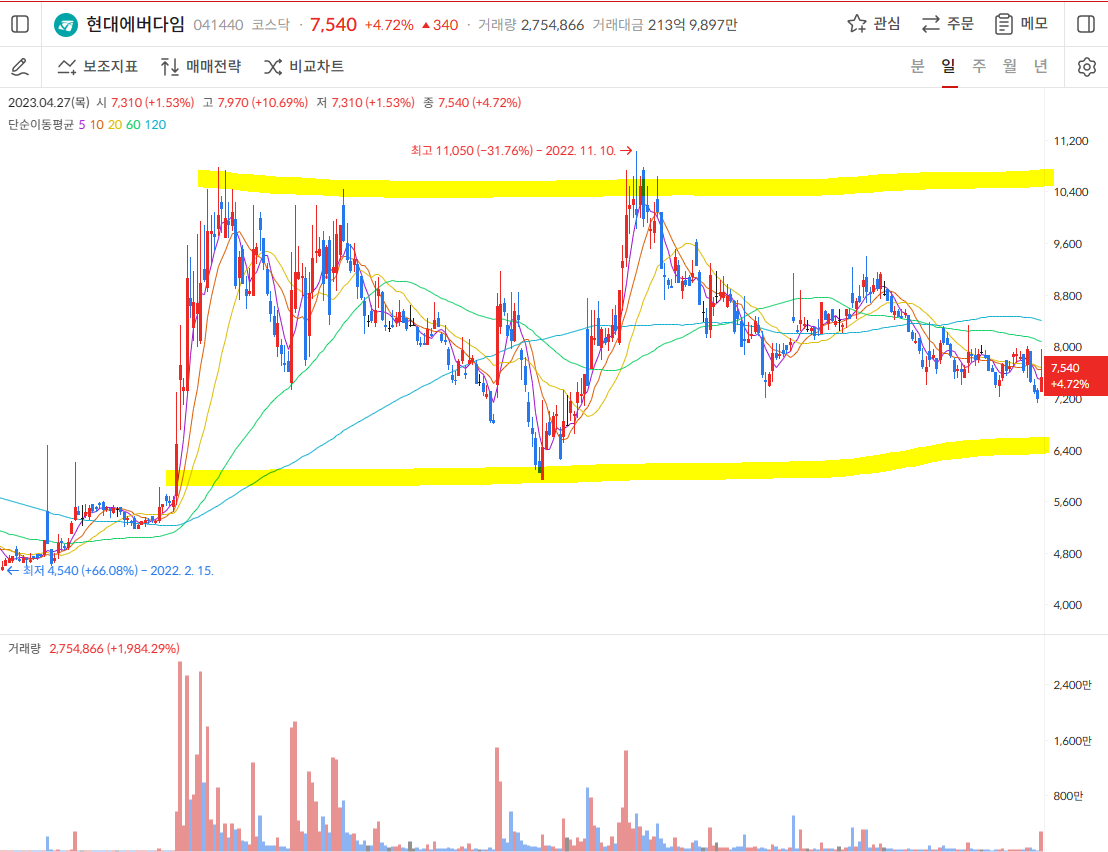Click the 4,000 price axis label
The image size is (1108, 852).
click(1068, 605)
